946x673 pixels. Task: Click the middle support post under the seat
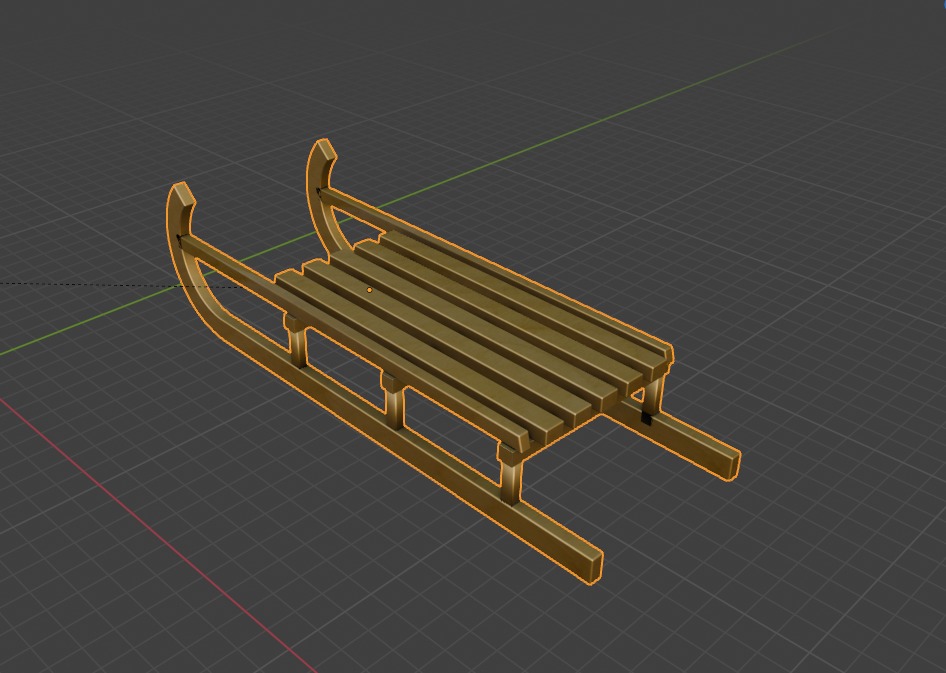coord(394,401)
